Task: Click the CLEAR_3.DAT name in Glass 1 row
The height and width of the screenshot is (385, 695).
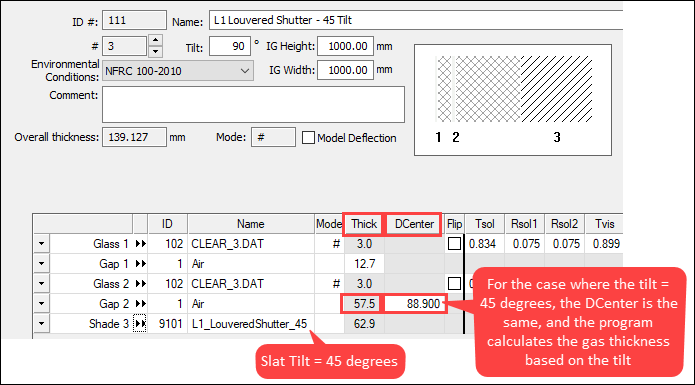Action: point(227,244)
